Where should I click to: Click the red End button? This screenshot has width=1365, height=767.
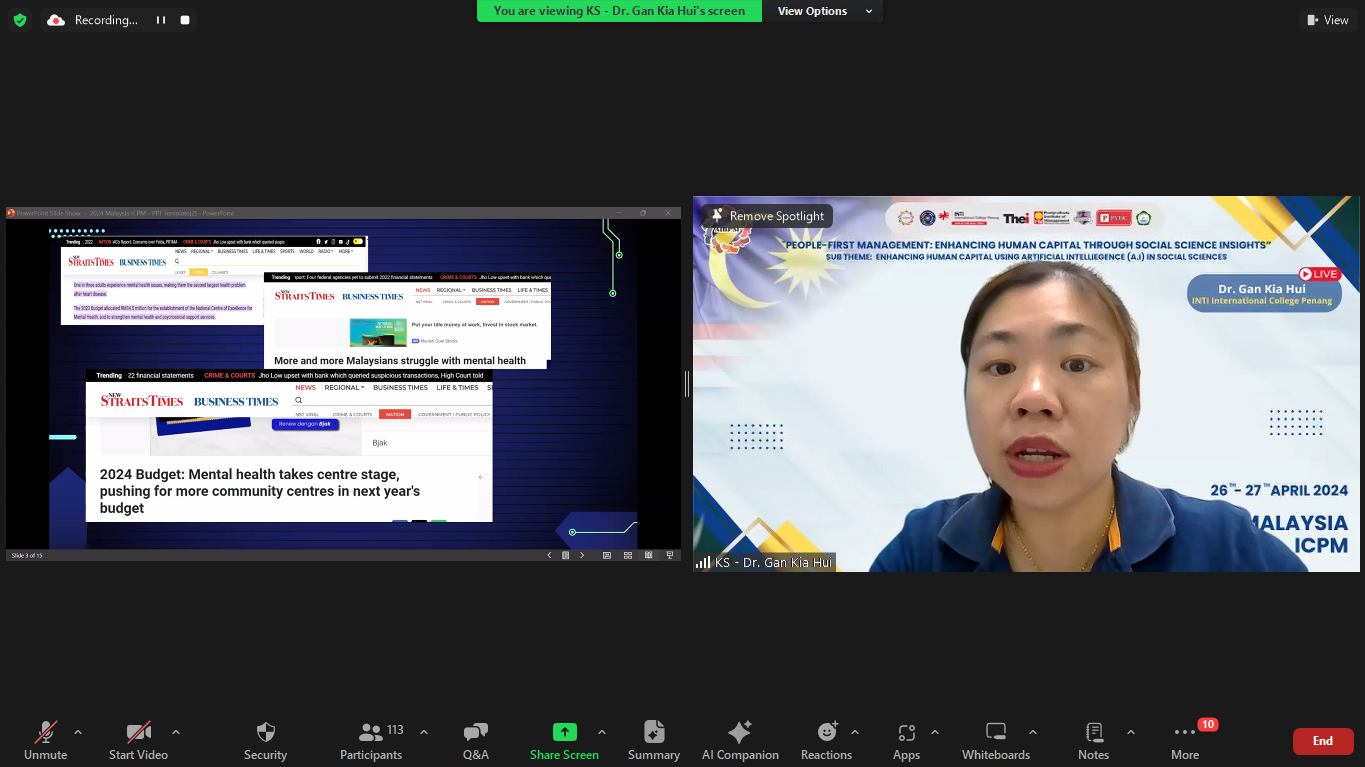coord(1323,741)
